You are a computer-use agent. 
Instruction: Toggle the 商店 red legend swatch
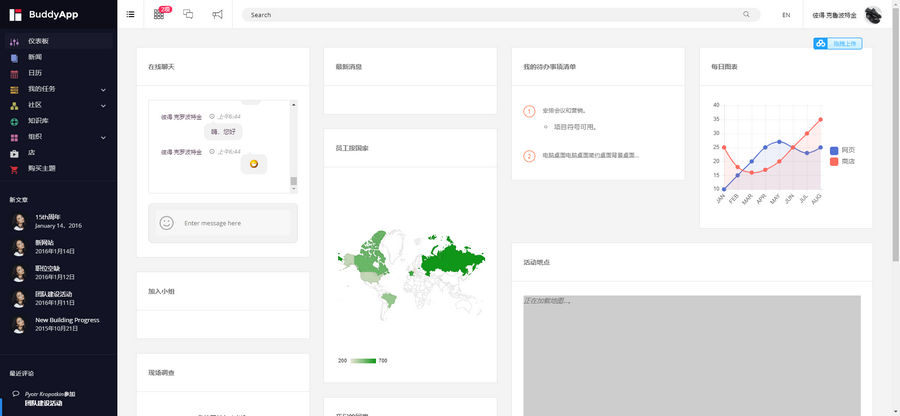[x=834, y=162]
